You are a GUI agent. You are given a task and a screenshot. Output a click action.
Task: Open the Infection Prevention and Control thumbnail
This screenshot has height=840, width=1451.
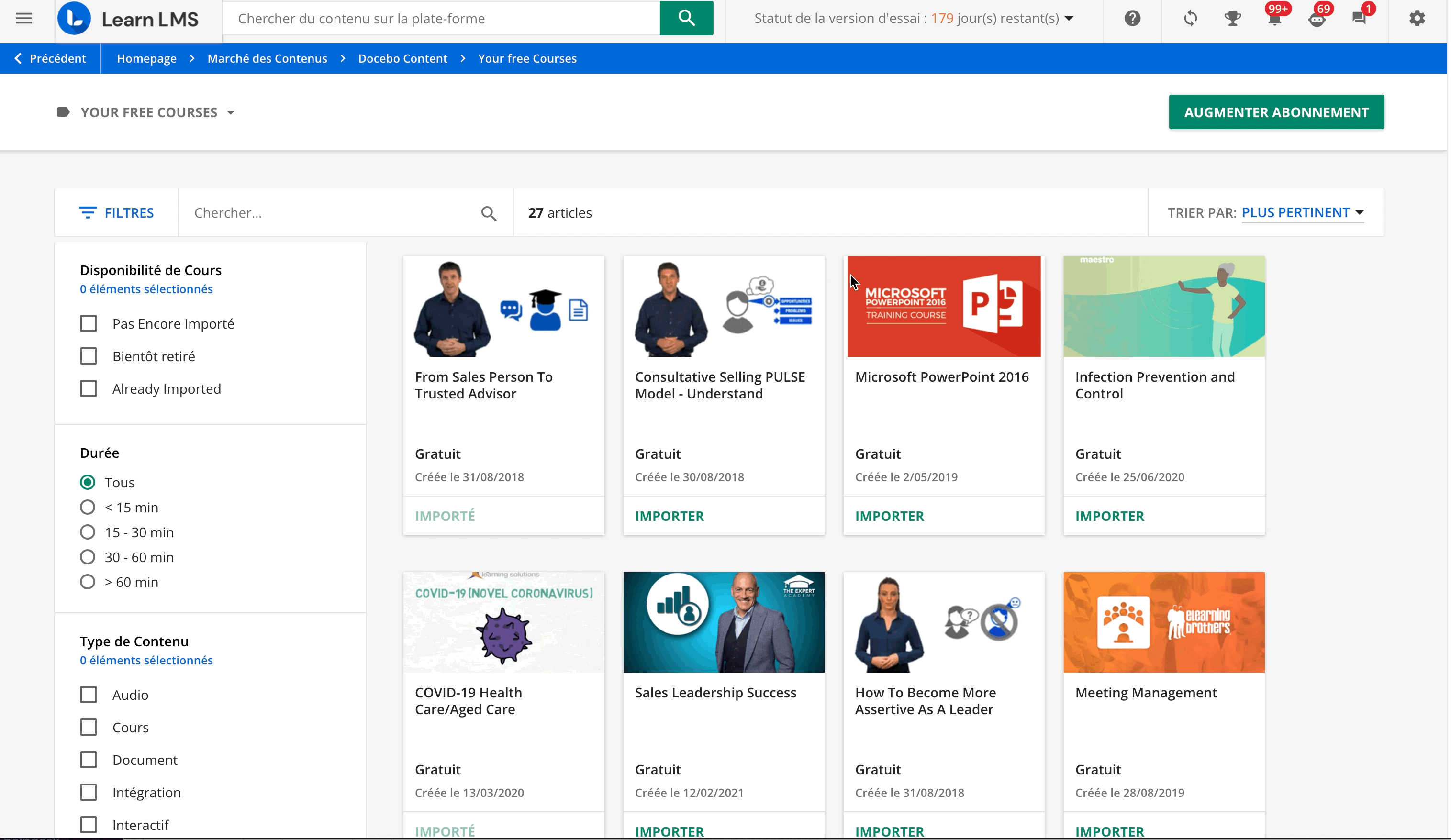(x=1164, y=307)
